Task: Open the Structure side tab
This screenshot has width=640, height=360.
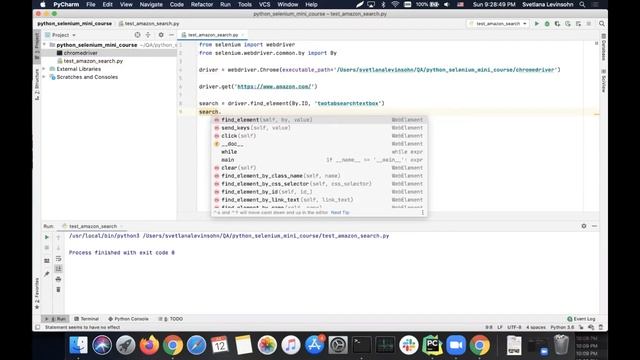Action: click(x=37, y=84)
